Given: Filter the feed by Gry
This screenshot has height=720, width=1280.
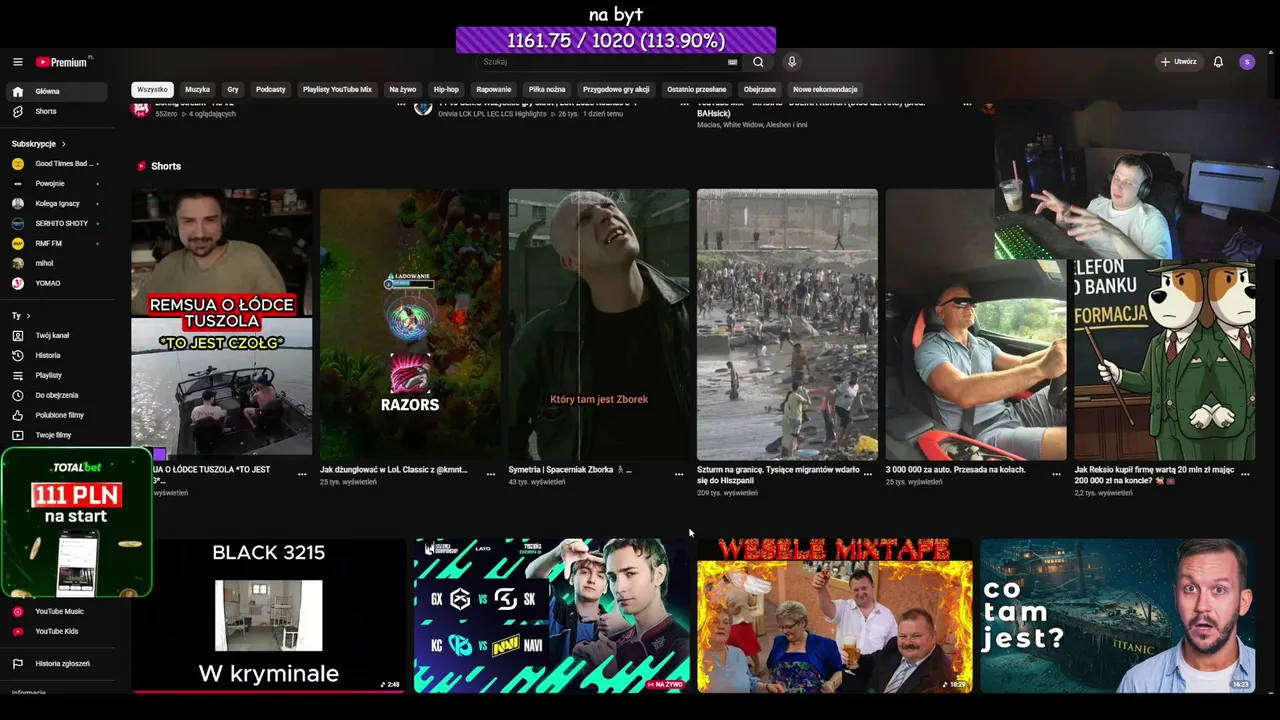Looking at the screenshot, I should pos(233,89).
